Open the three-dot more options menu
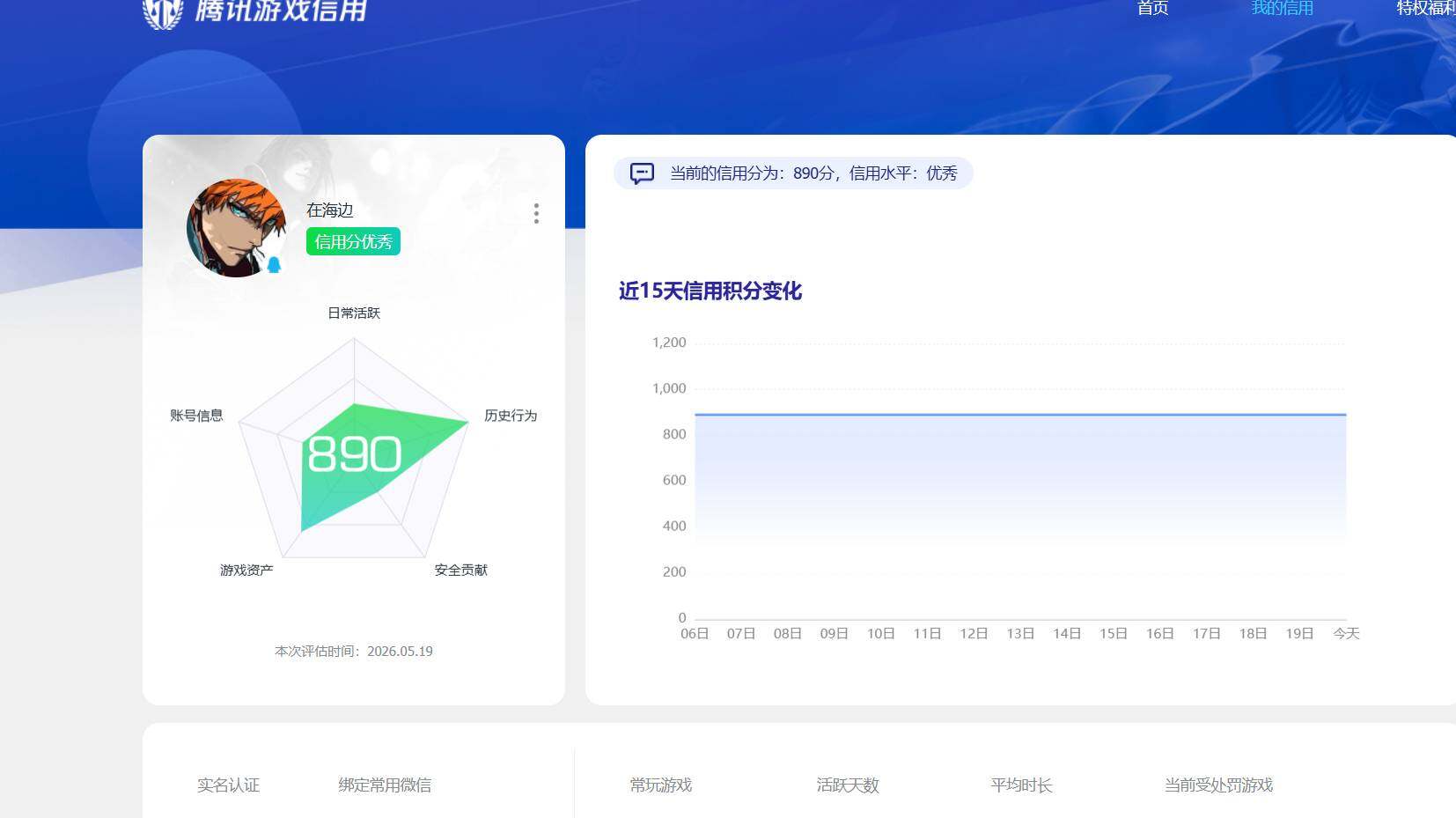Image resolution: width=1456 pixels, height=818 pixels. click(x=536, y=213)
